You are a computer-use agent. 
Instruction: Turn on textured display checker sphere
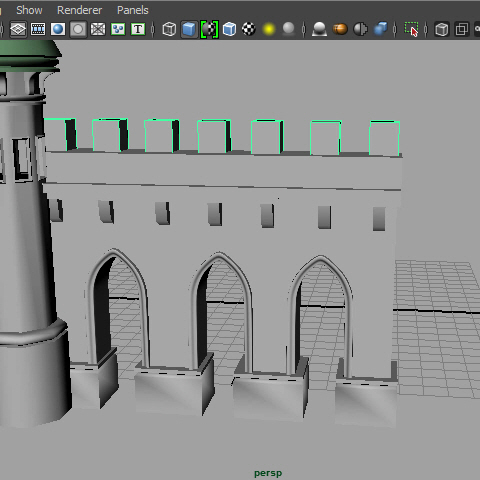pos(249,29)
